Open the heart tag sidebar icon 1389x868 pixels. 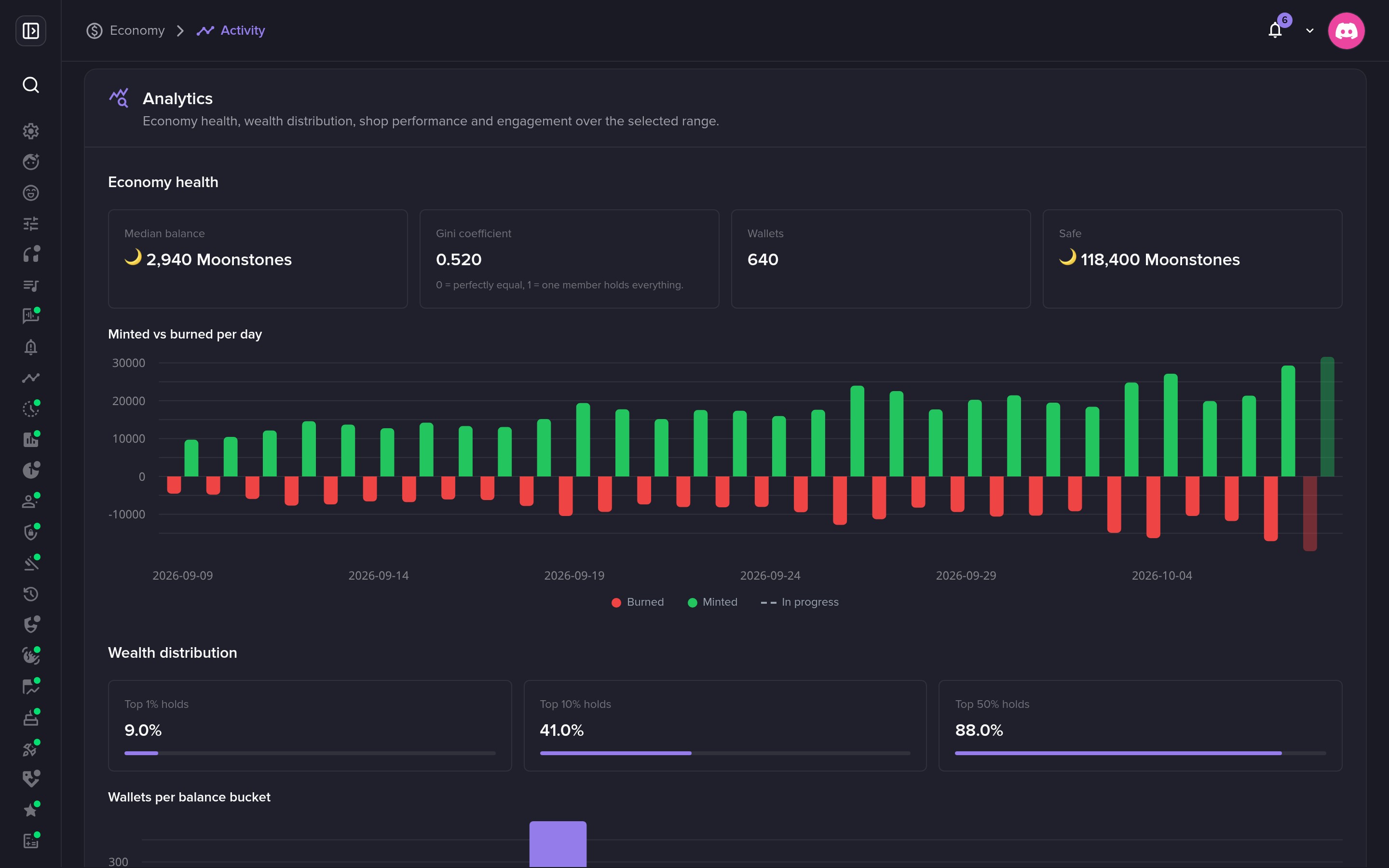point(30,779)
